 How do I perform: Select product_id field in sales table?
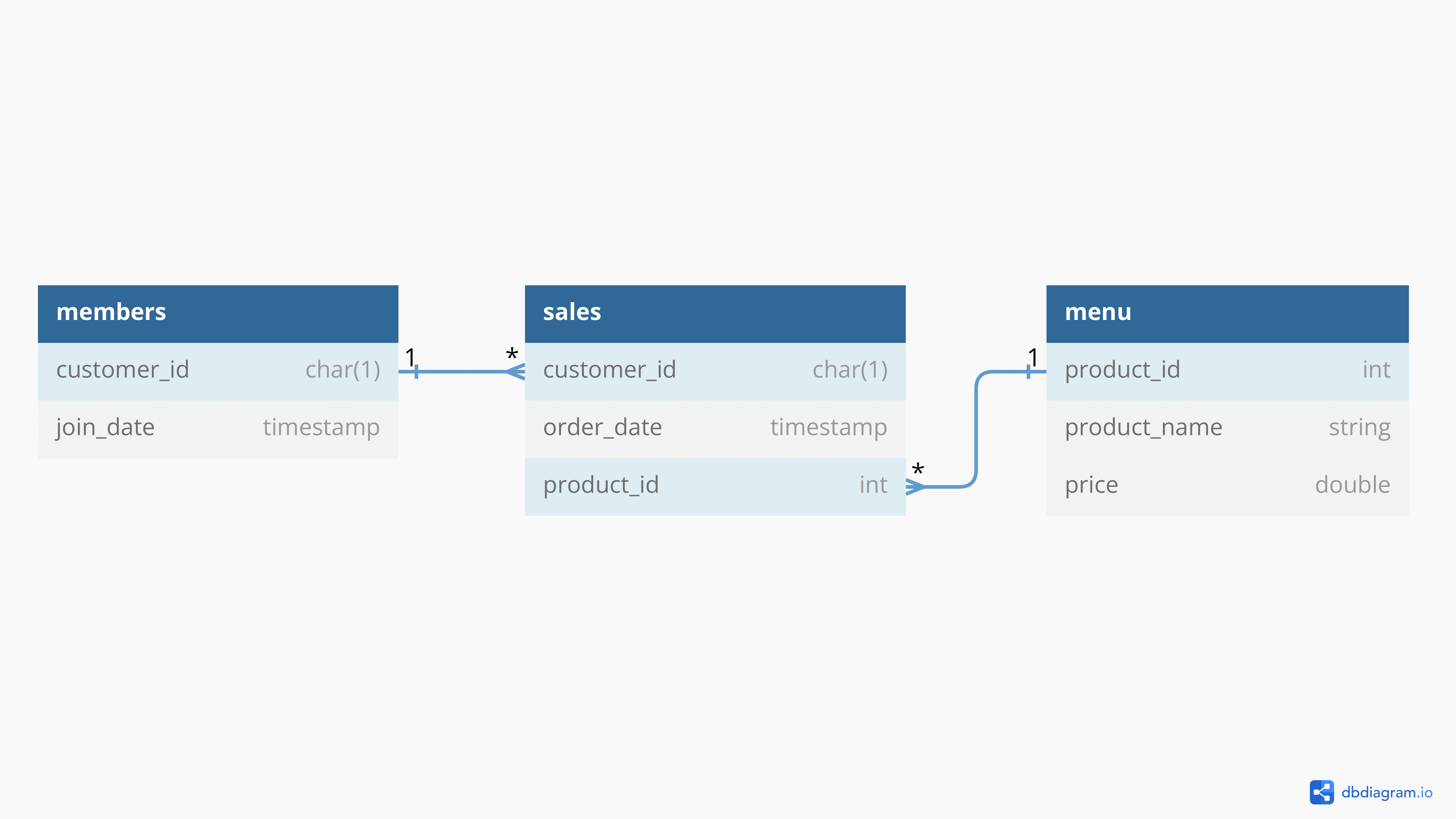(601, 485)
